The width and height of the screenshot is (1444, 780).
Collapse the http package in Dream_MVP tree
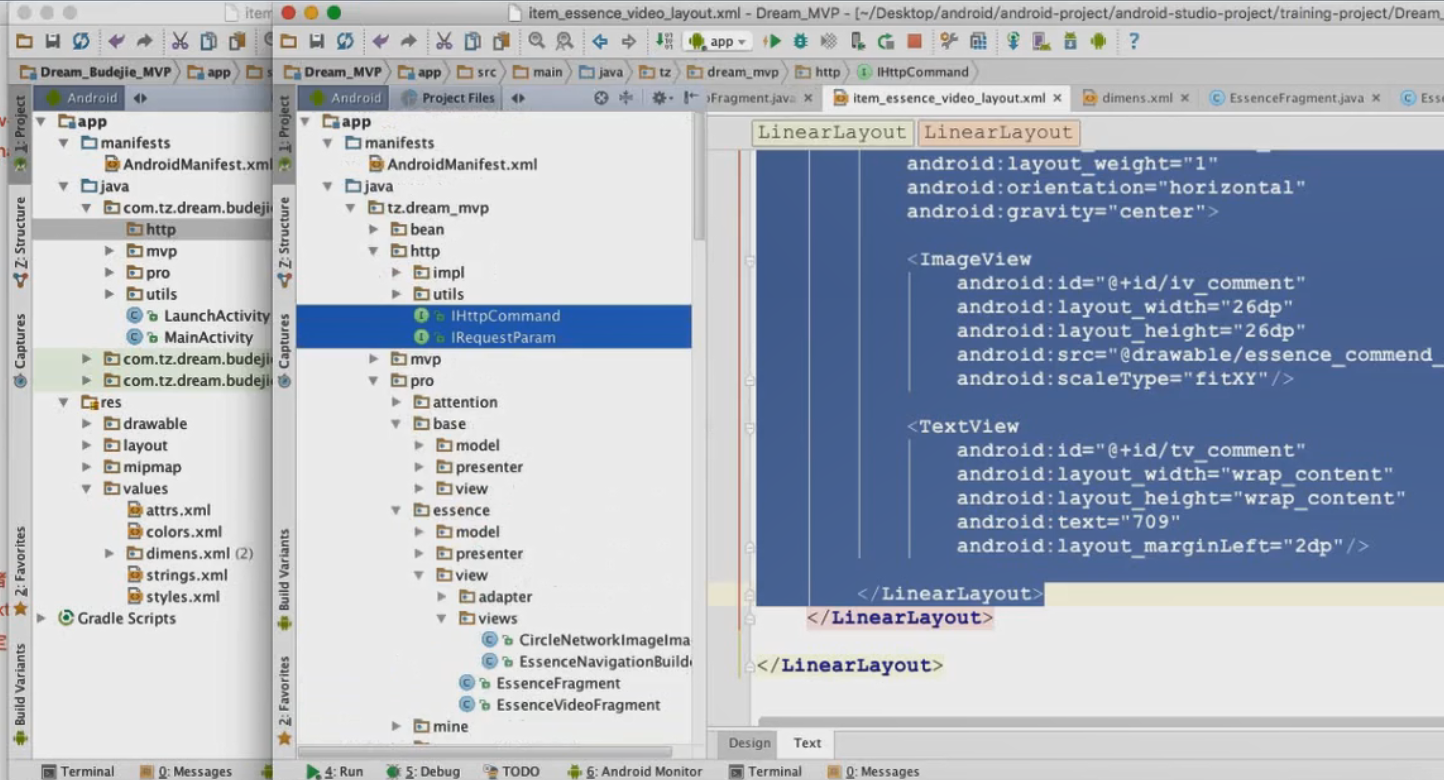[374, 251]
